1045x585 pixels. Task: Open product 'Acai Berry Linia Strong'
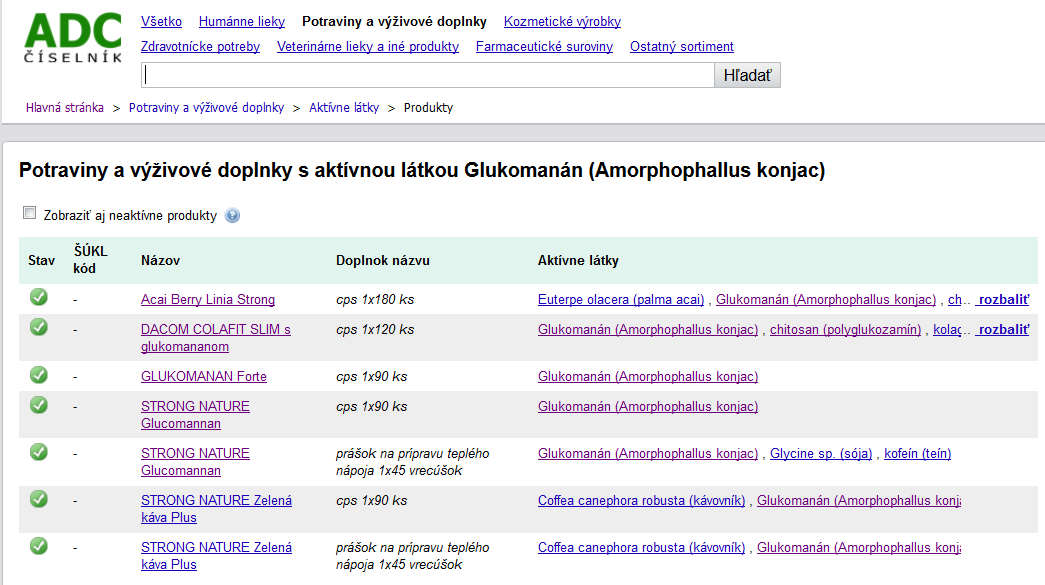[208, 300]
